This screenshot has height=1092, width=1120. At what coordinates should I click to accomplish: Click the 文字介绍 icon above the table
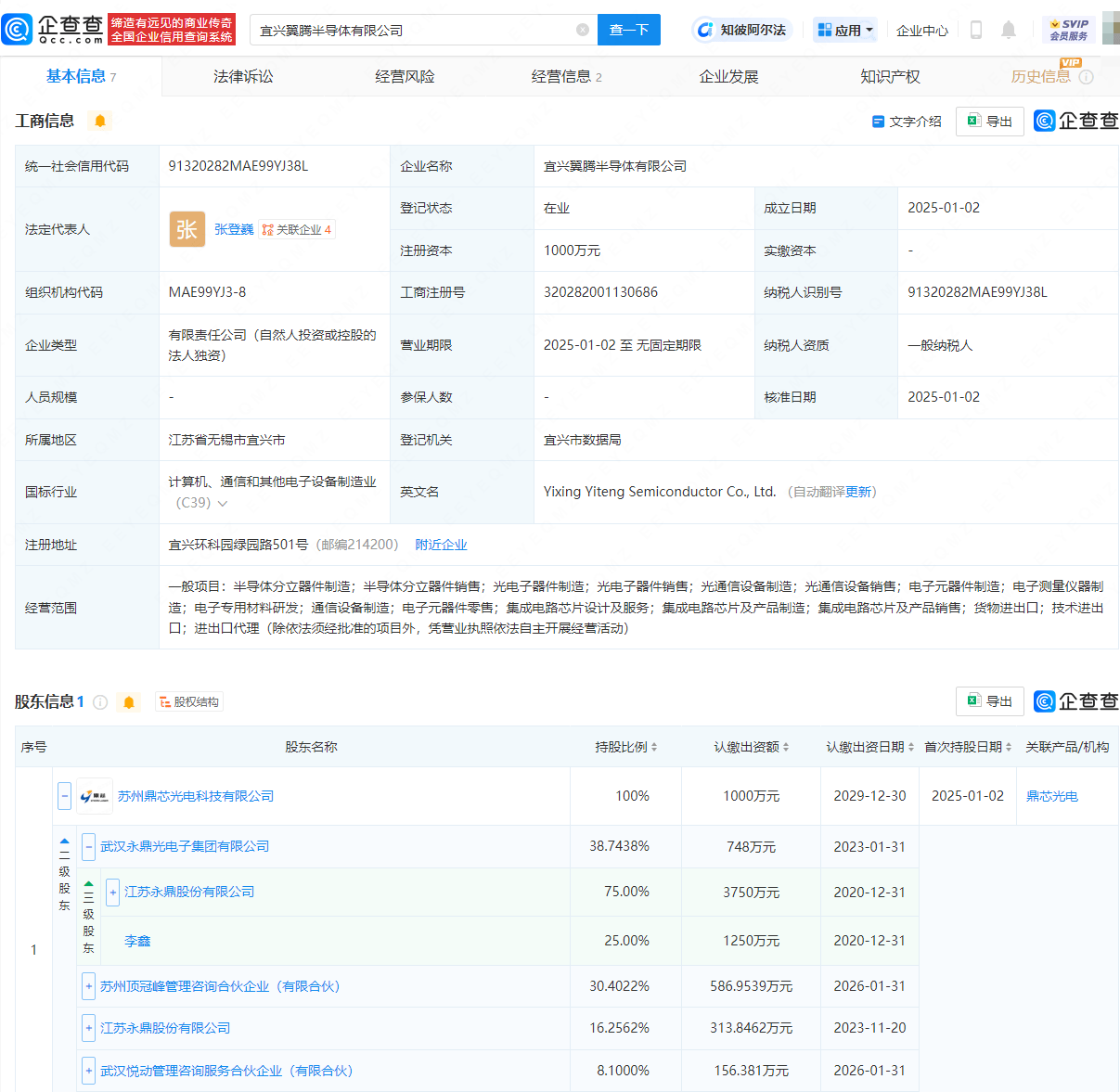[878, 121]
